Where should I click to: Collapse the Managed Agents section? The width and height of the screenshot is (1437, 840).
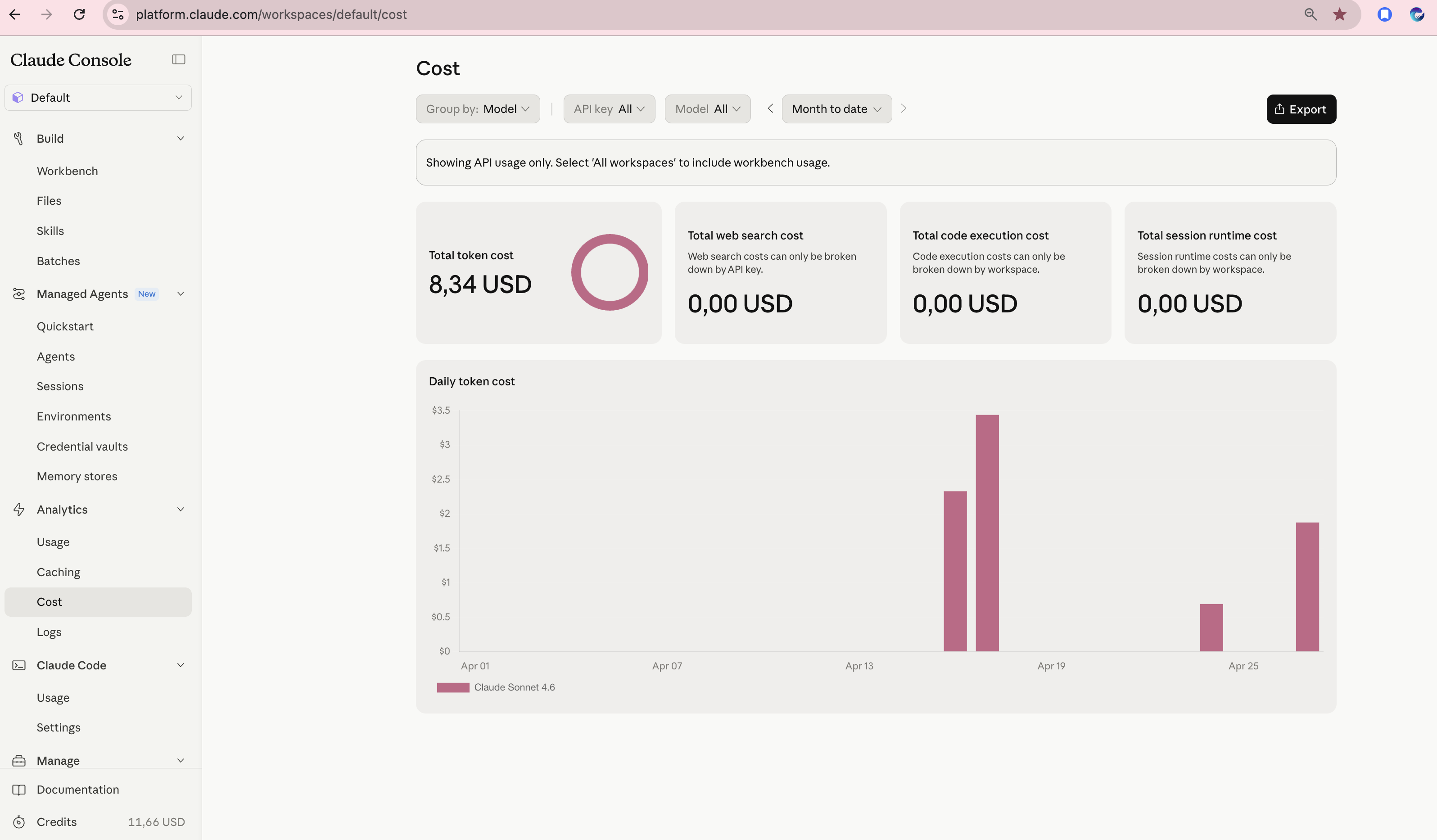[x=180, y=294]
